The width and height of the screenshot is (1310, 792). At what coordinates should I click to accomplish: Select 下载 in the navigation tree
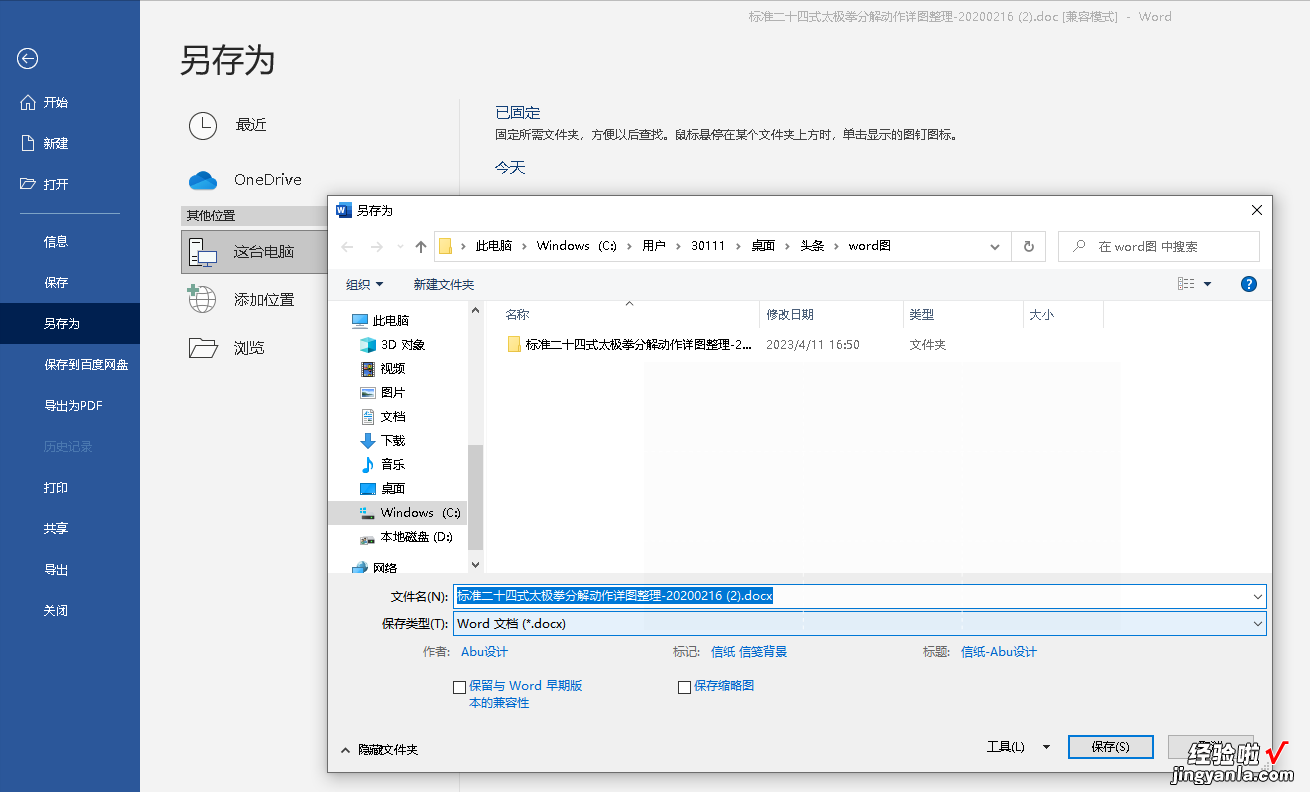[x=383, y=440]
